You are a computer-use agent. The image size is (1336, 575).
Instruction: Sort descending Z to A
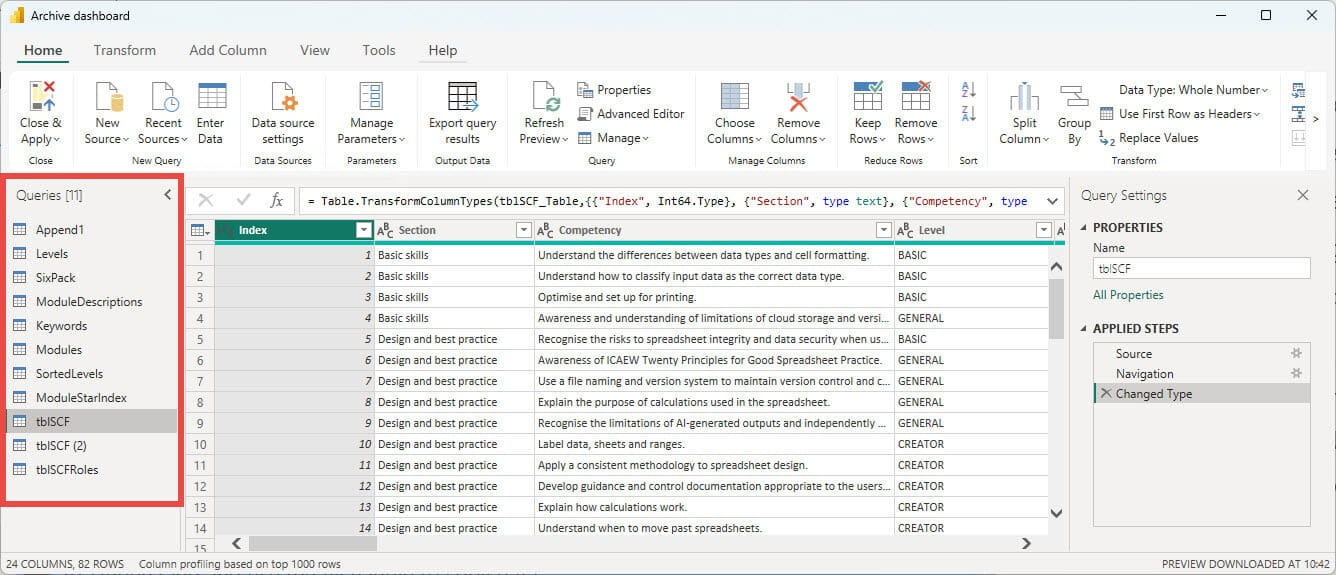click(968, 113)
